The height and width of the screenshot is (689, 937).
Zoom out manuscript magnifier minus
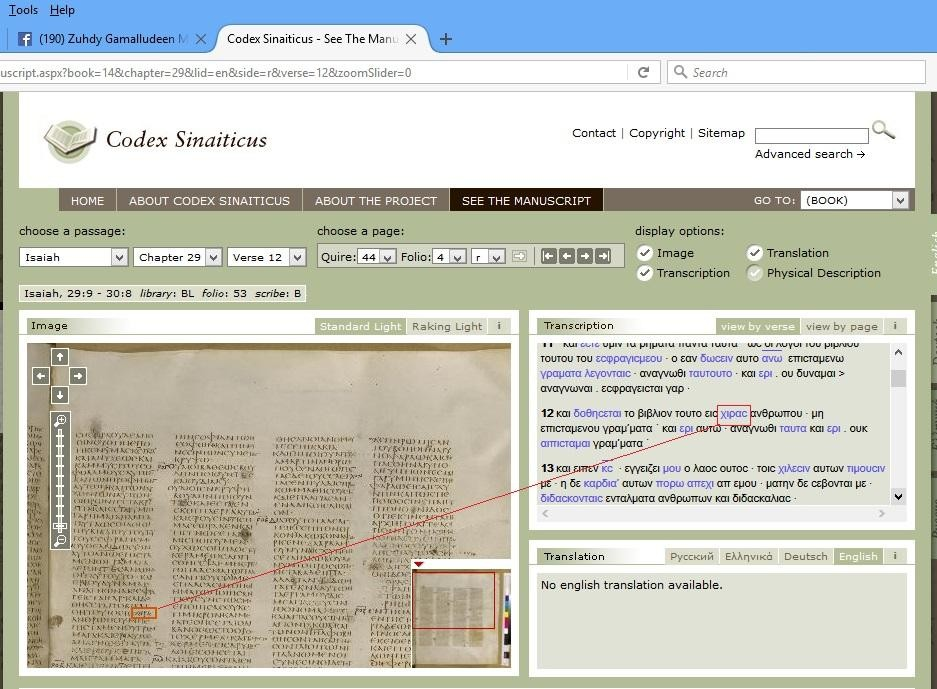(x=60, y=541)
